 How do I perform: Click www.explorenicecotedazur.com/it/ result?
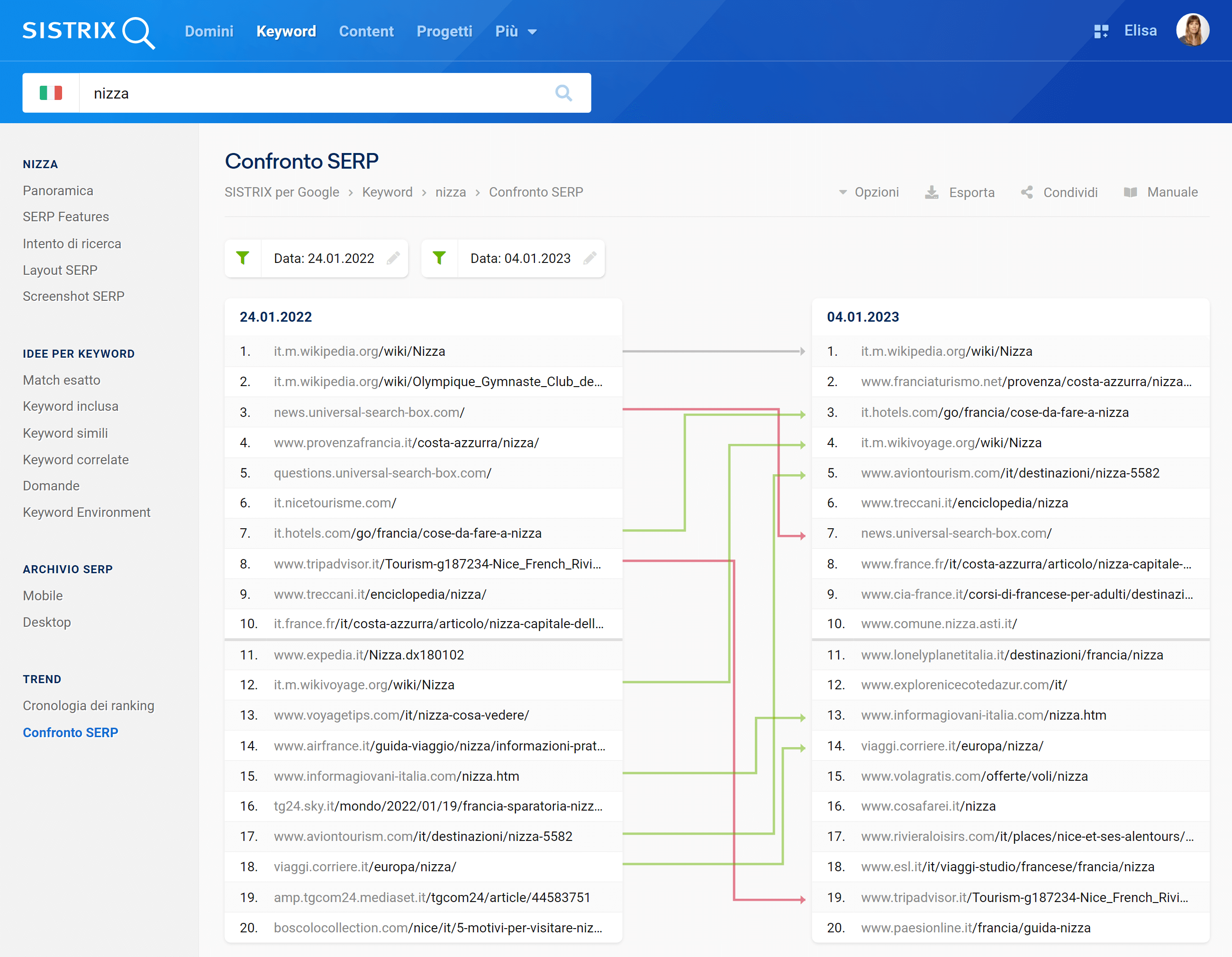click(x=964, y=685)
